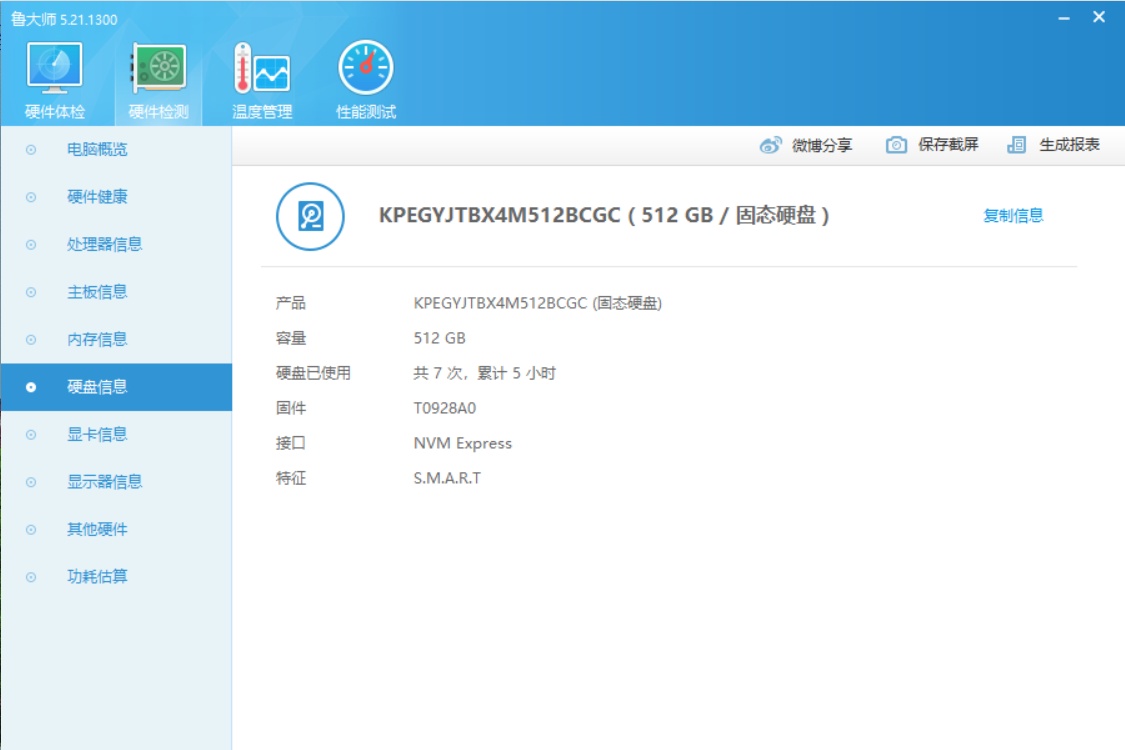Minimize the 鲁大师 window

1064,18
